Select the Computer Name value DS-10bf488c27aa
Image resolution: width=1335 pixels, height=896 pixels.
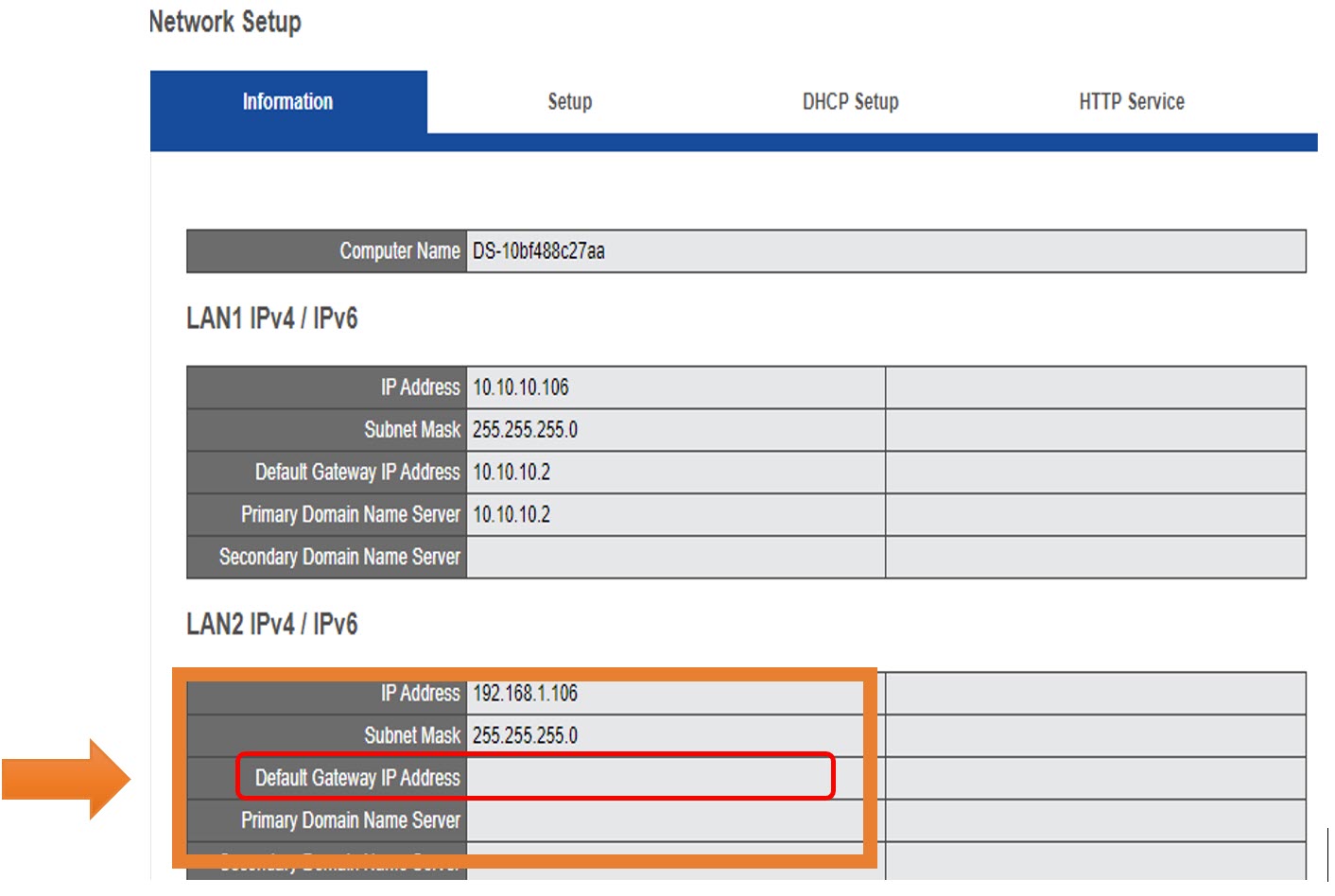pyautogui.click(x=538, y=251)
